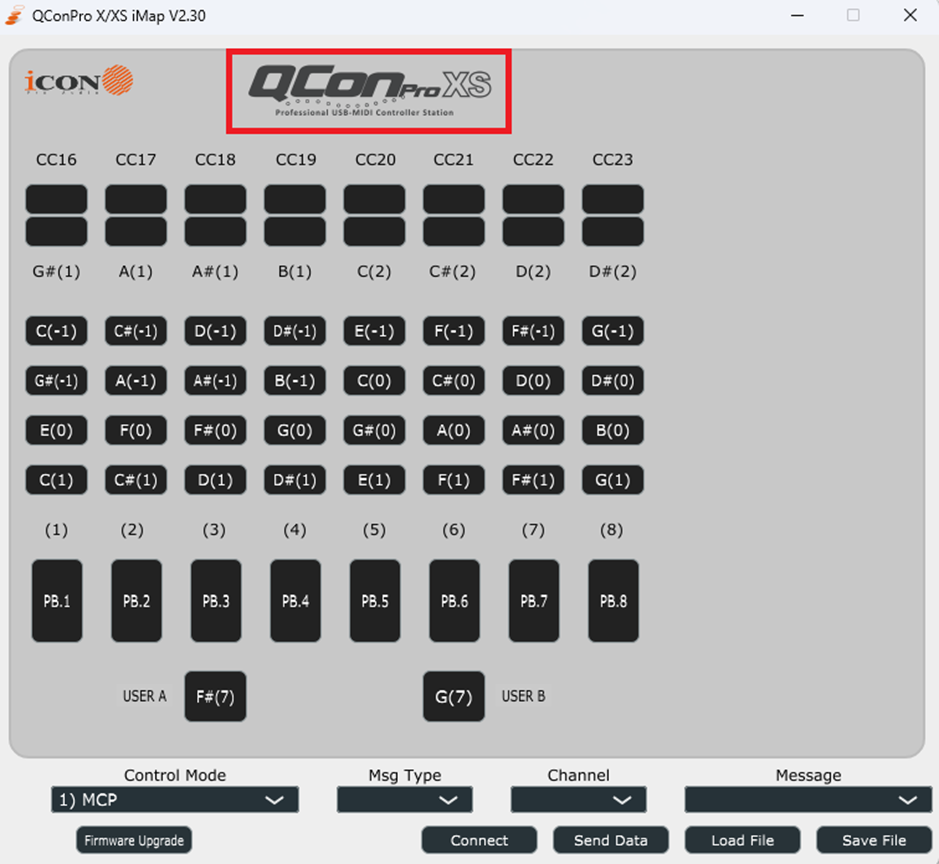Click the Firmware Upgrade button
The width and height of the screenshot is (939, 864).
click(134, 840)
